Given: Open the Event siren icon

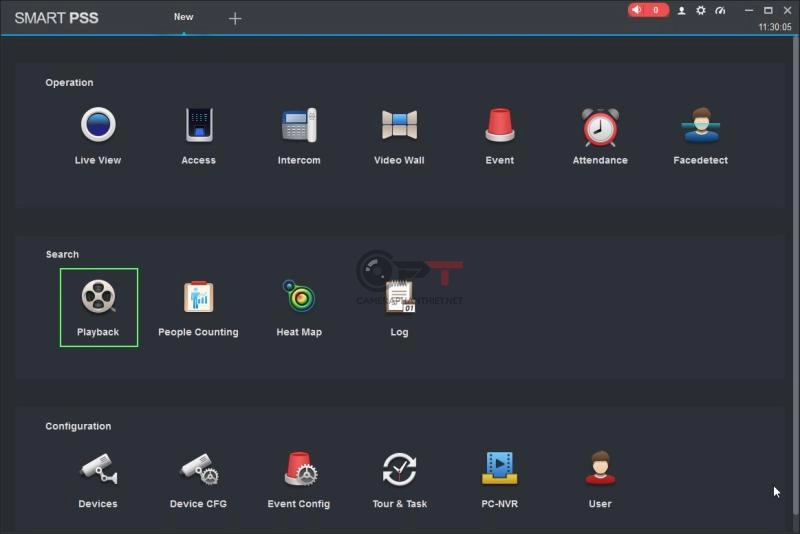Looking at the screenshot, I should click(500, 127).
